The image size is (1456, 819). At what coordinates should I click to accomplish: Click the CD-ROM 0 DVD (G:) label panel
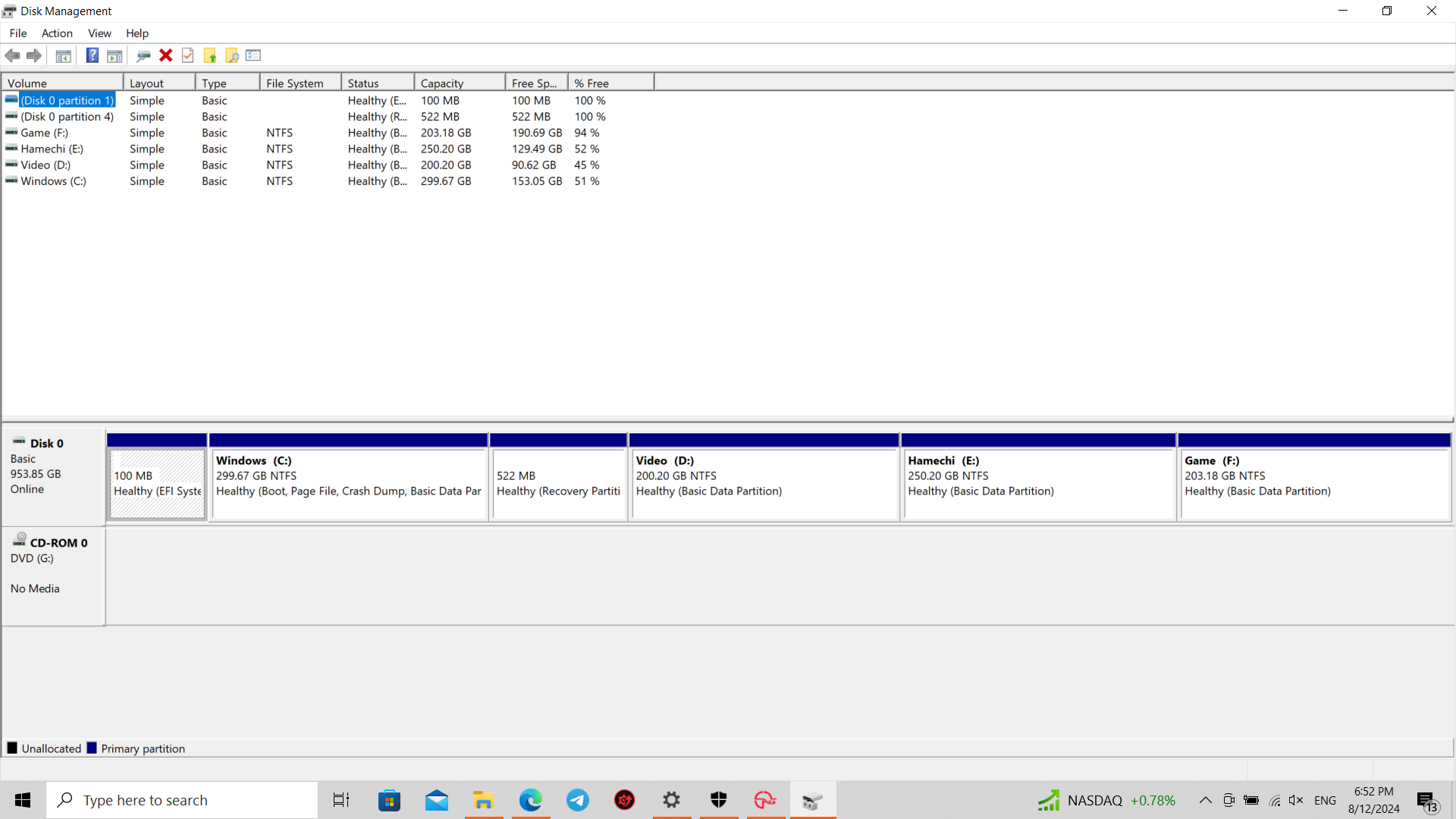[53, 576]
